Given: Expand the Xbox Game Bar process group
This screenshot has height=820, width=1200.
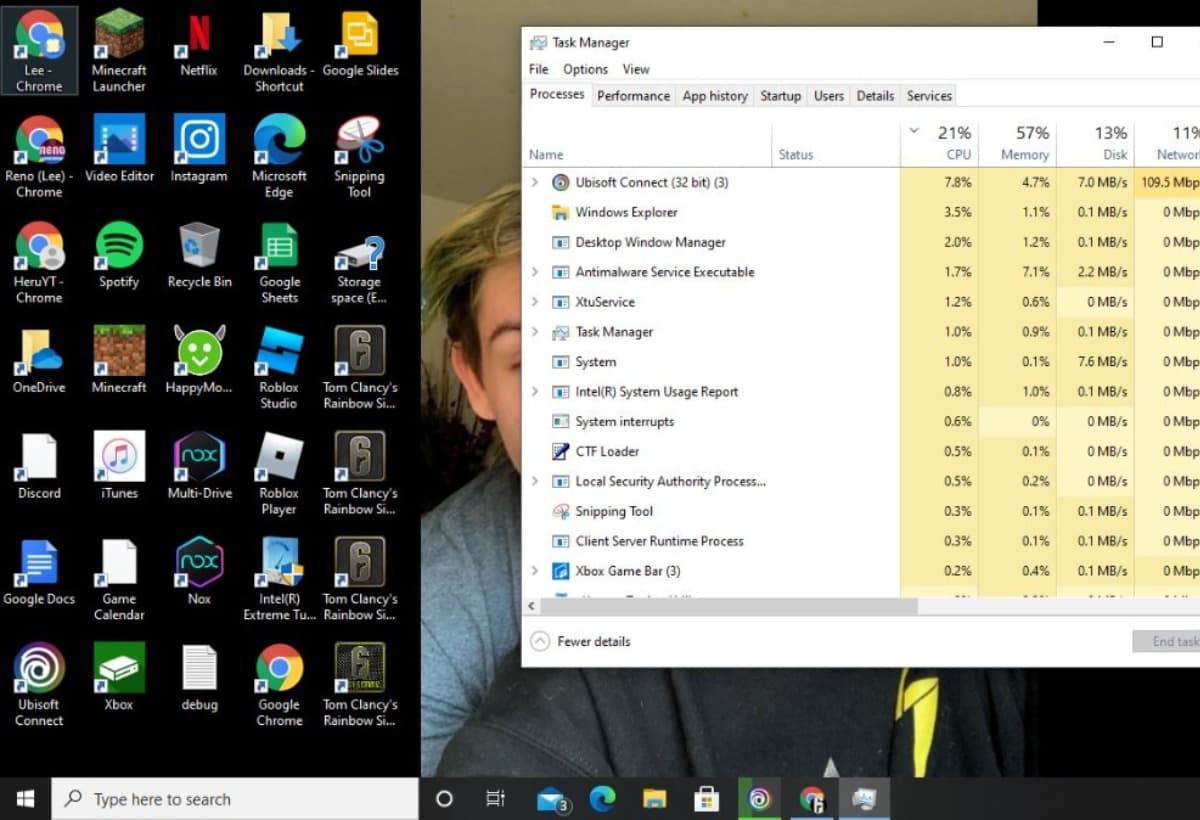Looking at the screenshot, I should click(534, 571).
